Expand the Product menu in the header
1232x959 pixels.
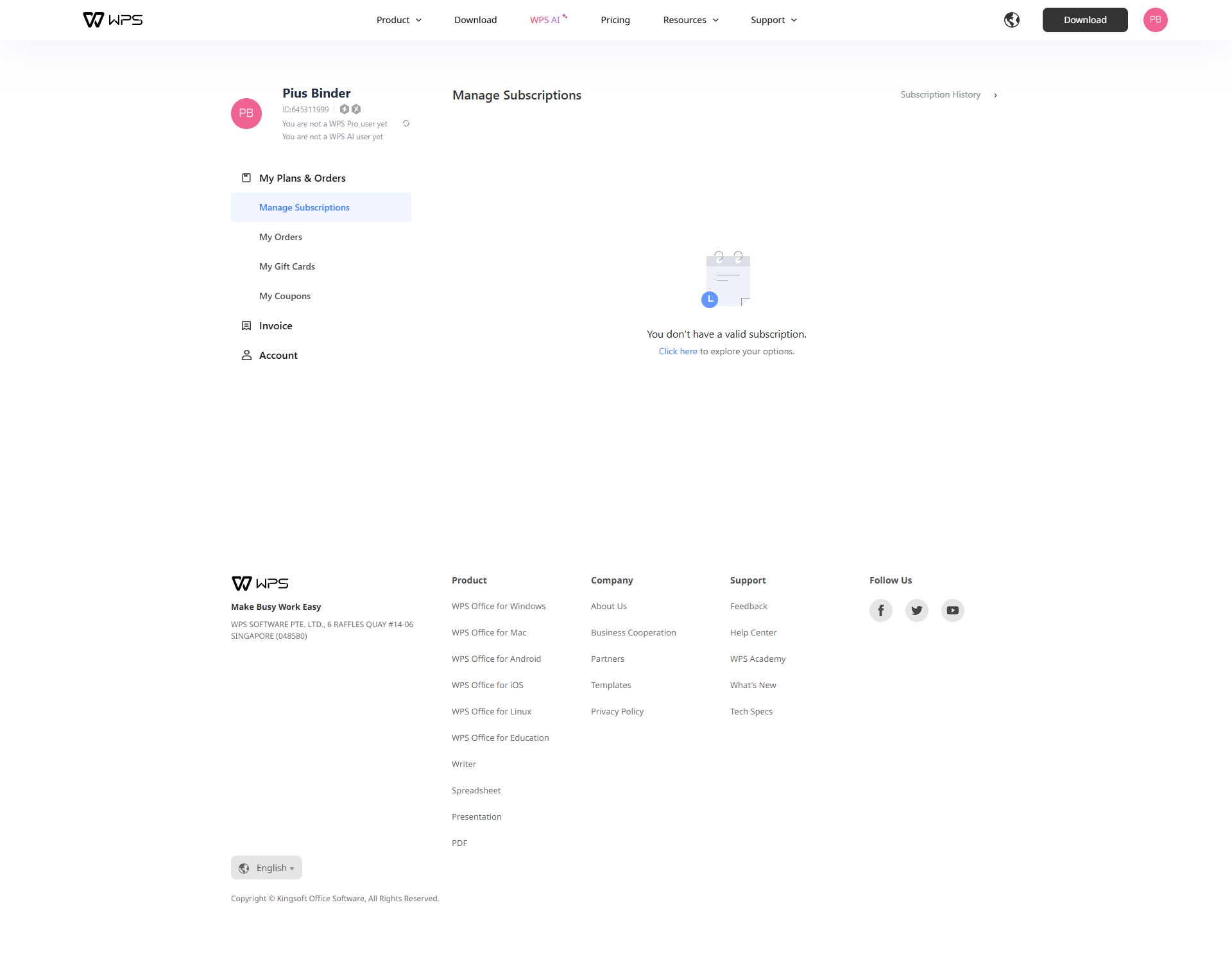click(x=399, y=20)
